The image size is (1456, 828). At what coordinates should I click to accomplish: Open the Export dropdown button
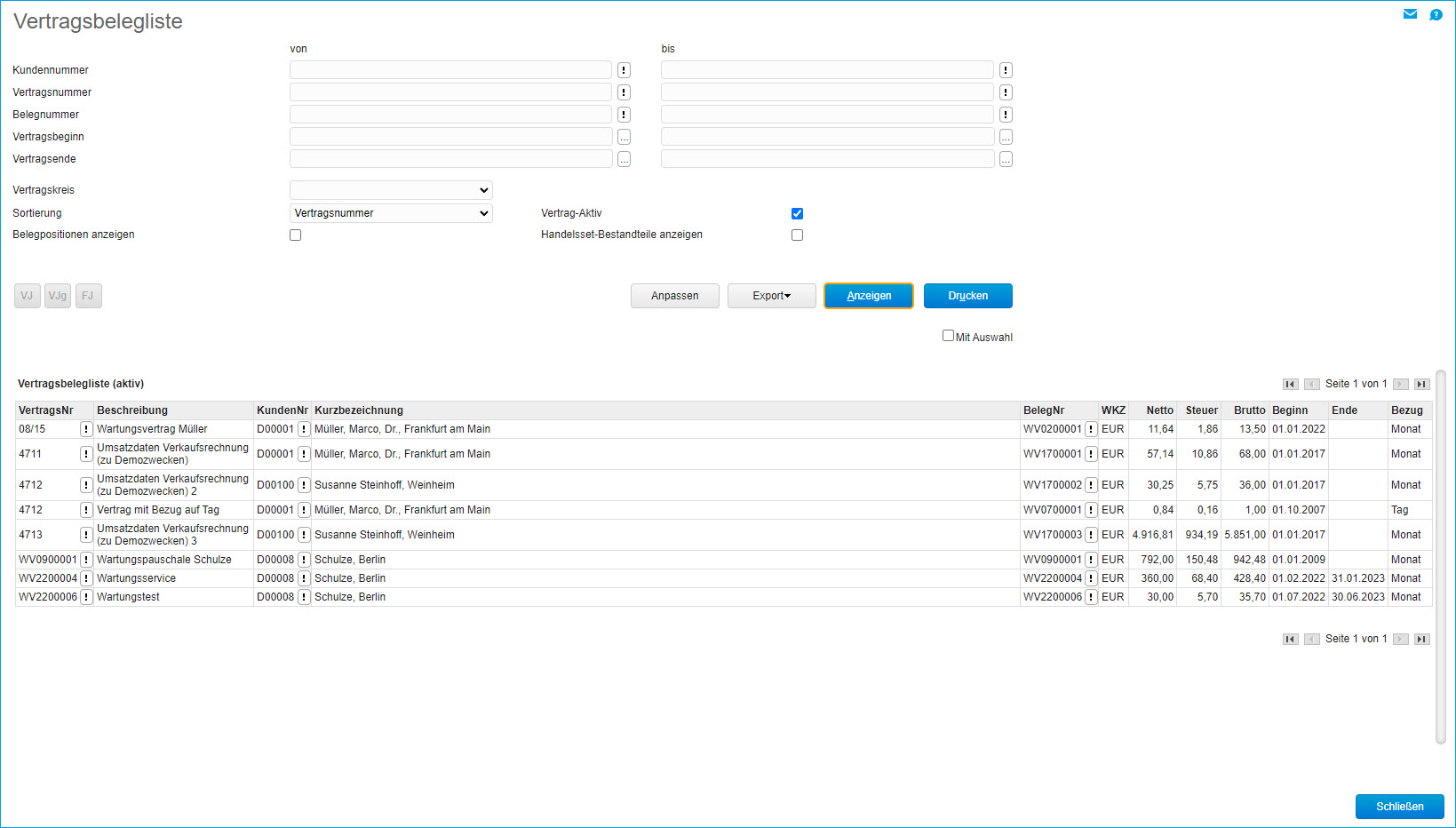pos(771,296)
